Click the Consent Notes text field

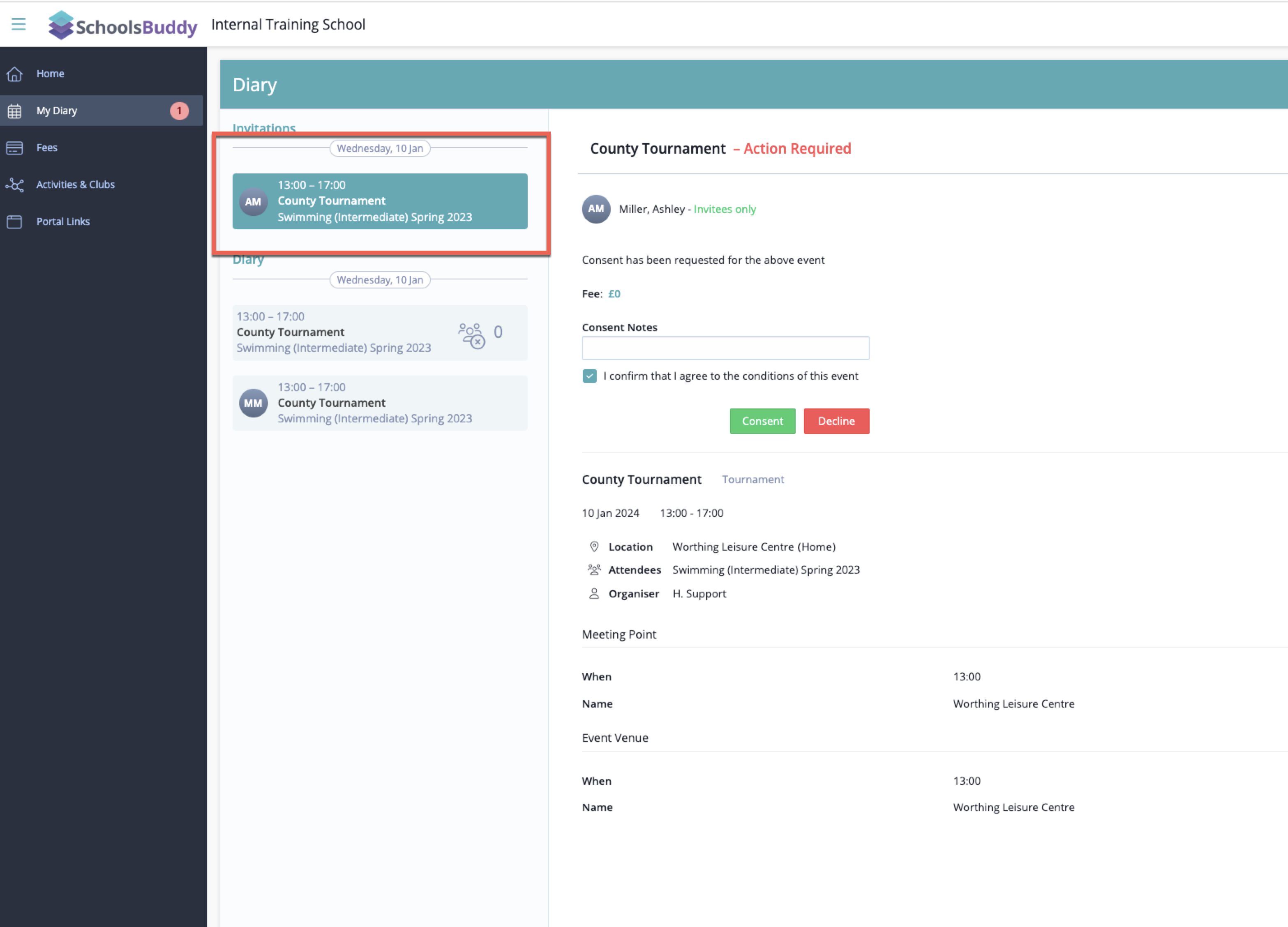tap(725, 348)
